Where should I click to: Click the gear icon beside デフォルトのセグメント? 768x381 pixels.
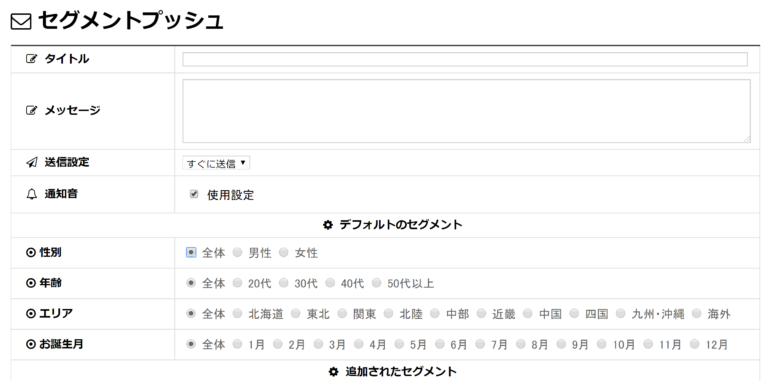click(328, 225)
